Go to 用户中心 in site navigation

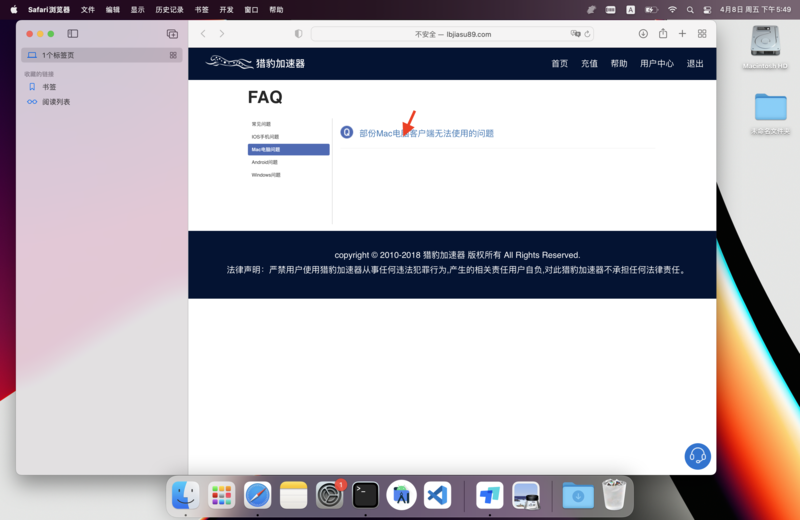(x=657, y=63)
